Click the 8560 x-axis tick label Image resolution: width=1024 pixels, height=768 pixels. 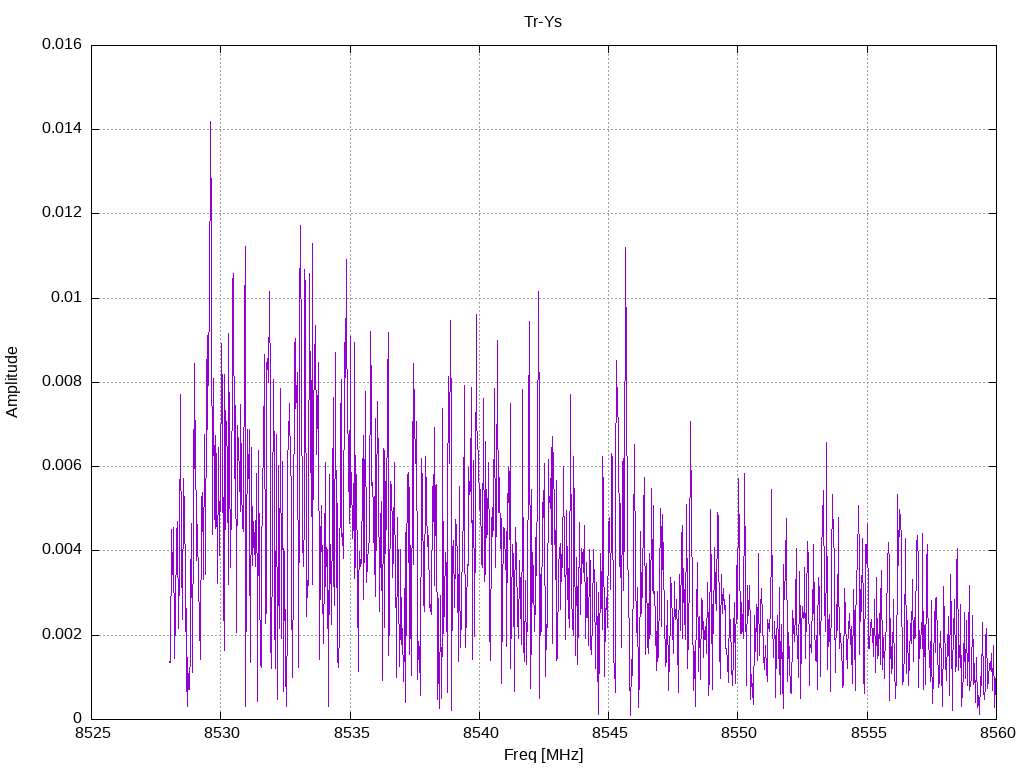coord(997,733)
